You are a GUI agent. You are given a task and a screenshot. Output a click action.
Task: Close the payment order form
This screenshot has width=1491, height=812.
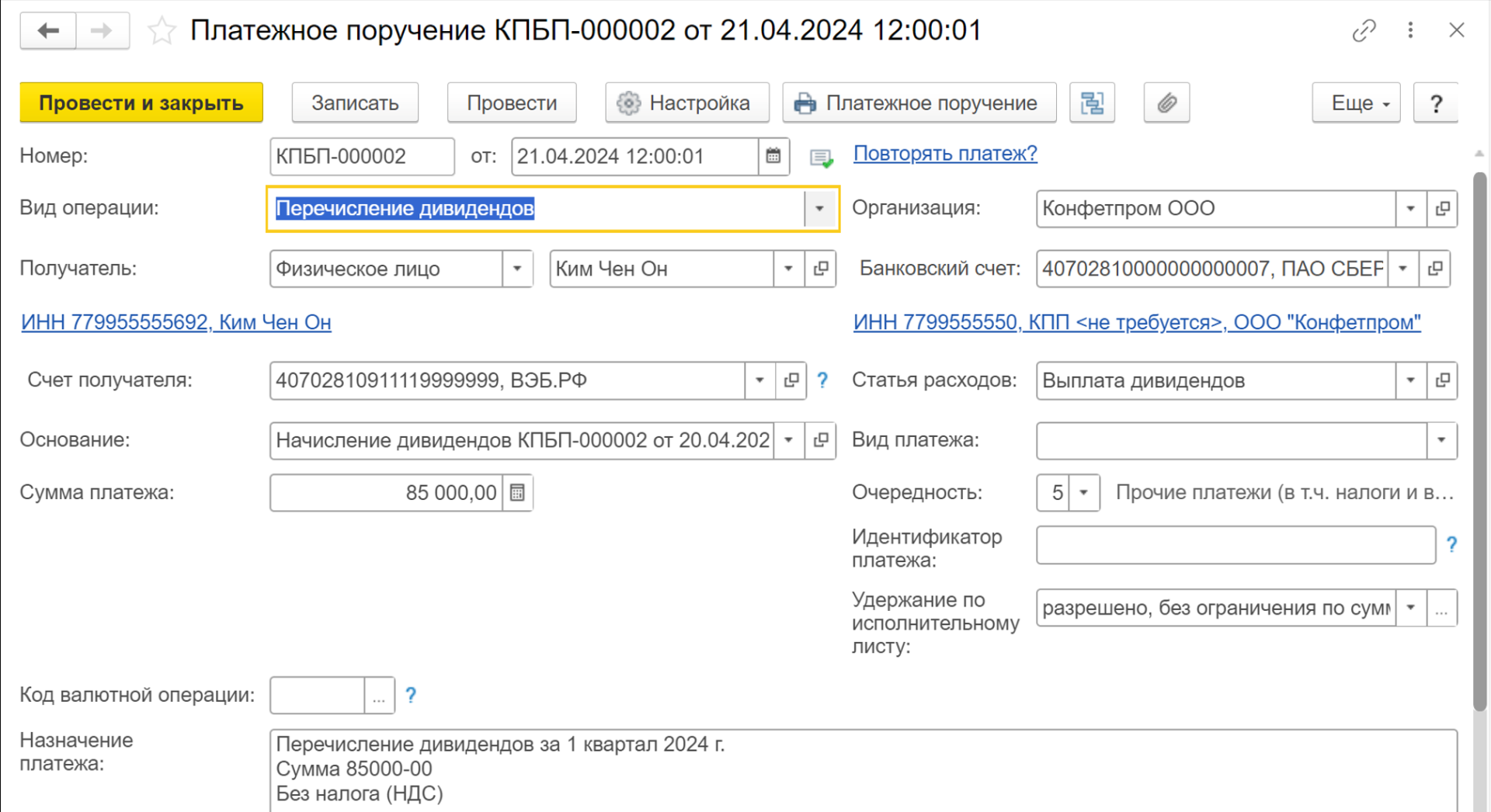coord(1456,31)
